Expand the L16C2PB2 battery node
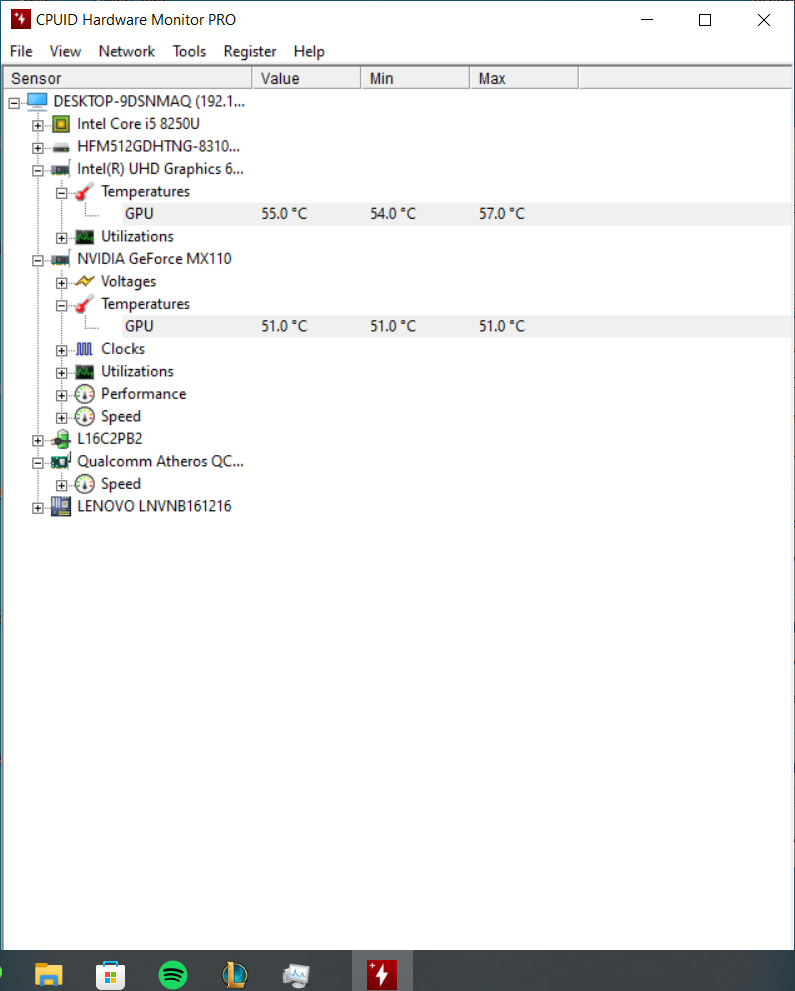 [x=38, y=441]
